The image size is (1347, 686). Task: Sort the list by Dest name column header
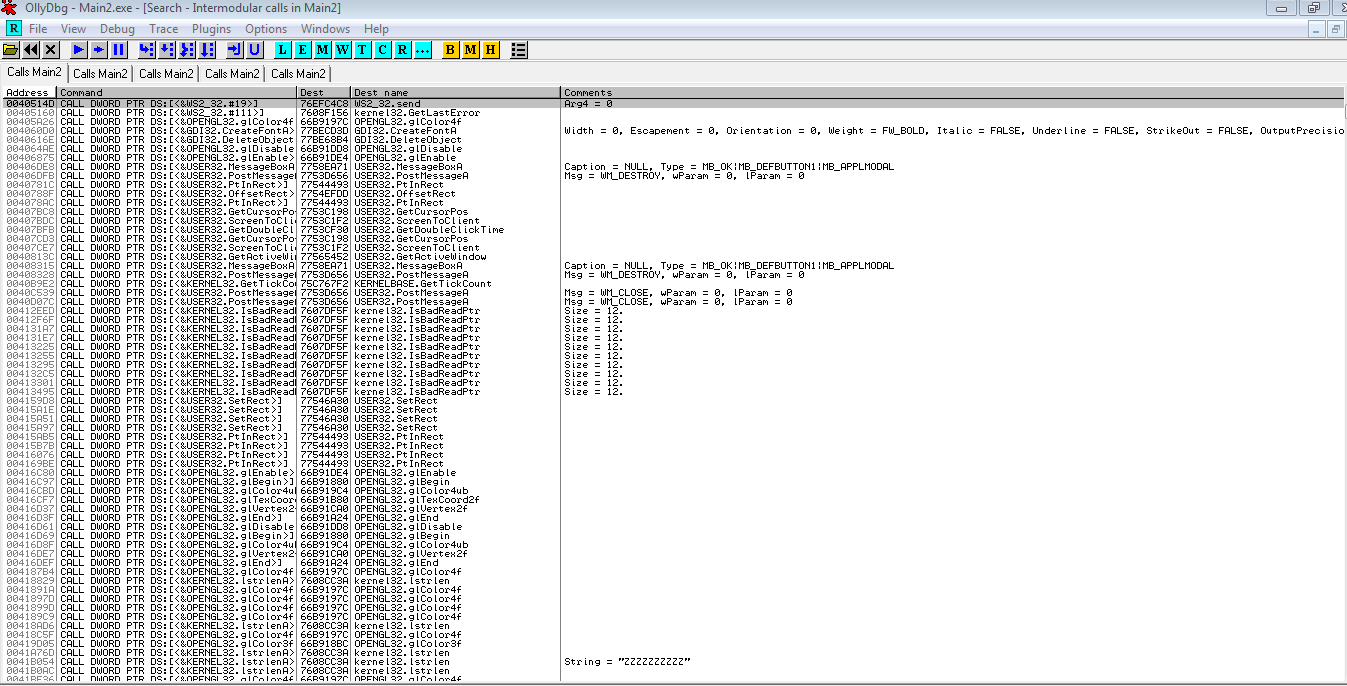(x=455, y=92)
